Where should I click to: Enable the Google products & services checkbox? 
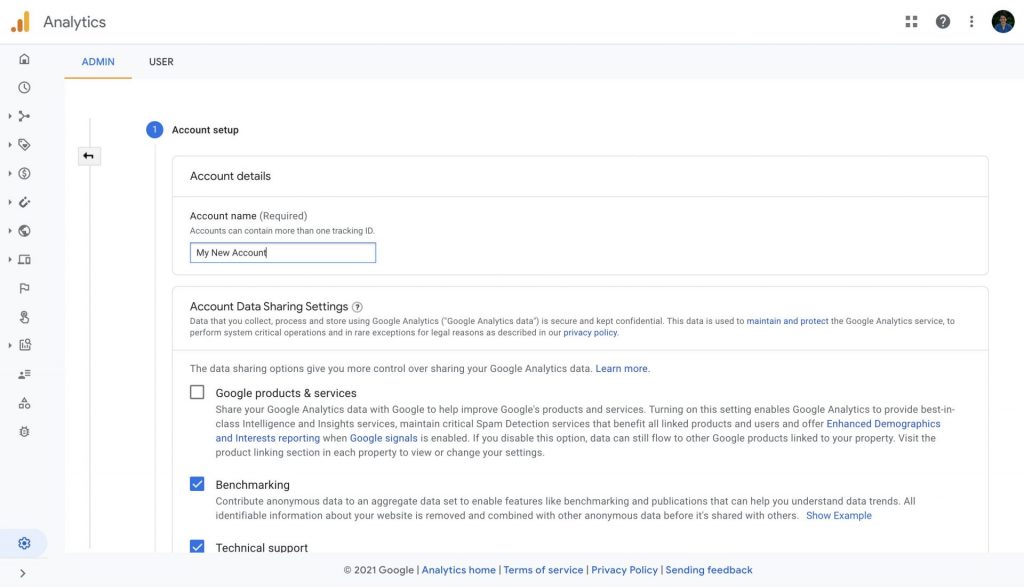197,392
